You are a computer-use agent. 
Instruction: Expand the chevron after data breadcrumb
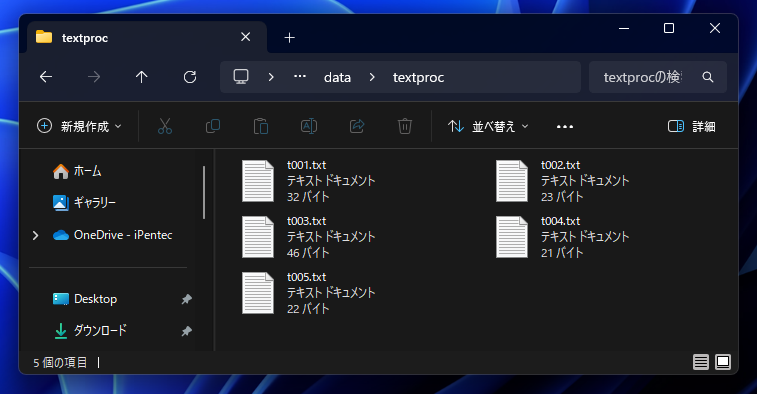pos(372,77)
